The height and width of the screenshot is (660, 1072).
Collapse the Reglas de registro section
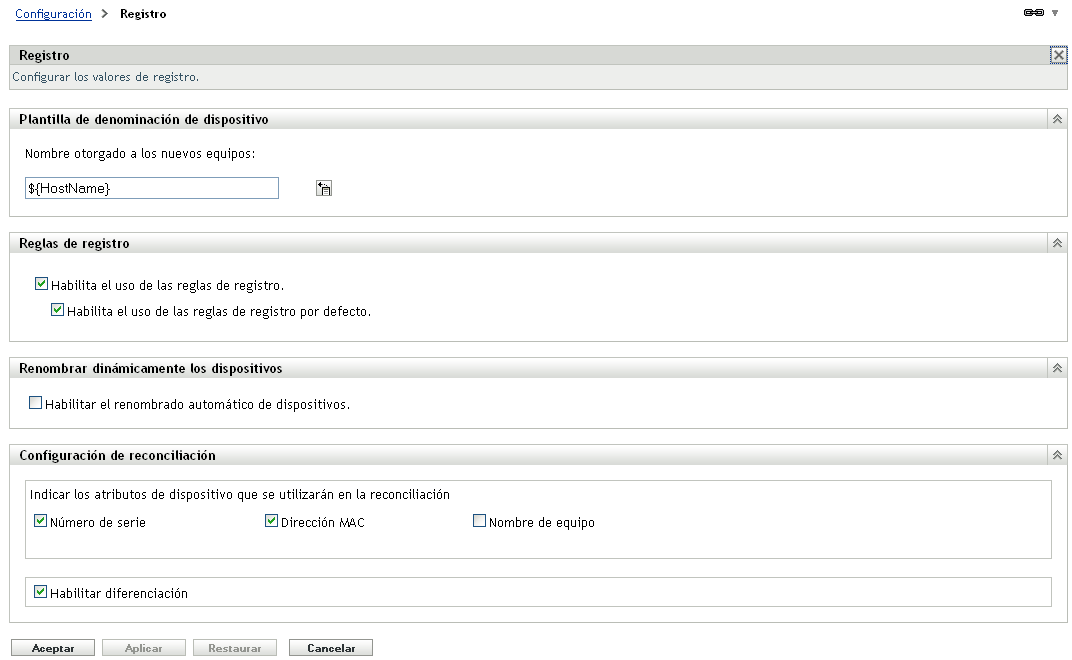pyautogui.click(x=1057, y=243)
